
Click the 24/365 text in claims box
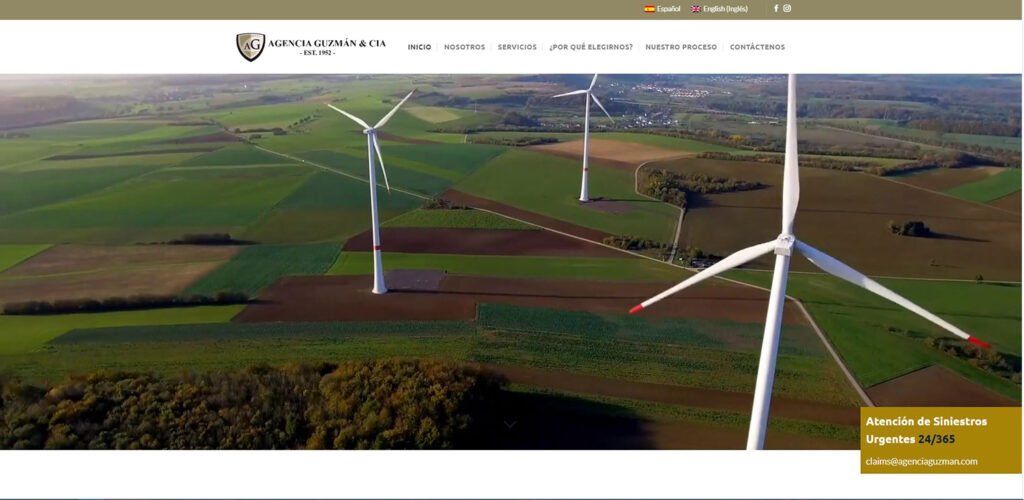tap(937, 439)
